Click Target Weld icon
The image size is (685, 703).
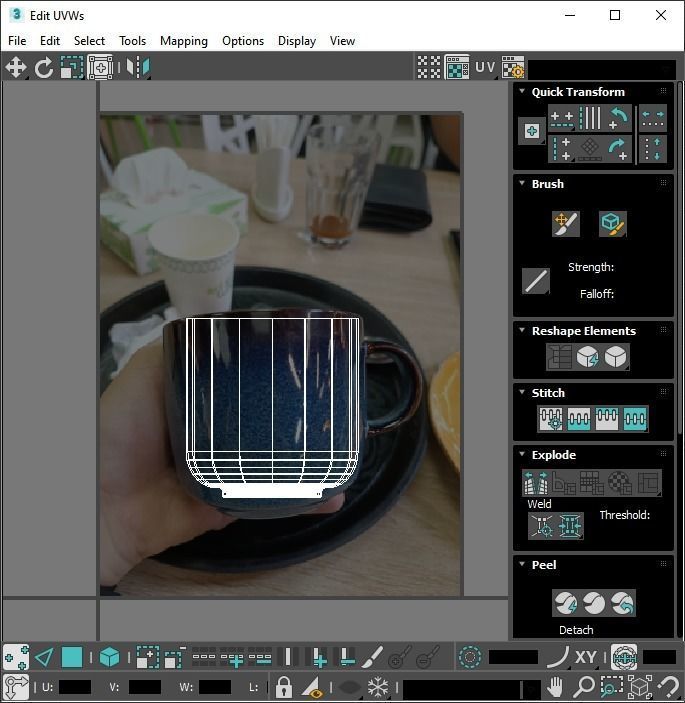click(542, 525)
